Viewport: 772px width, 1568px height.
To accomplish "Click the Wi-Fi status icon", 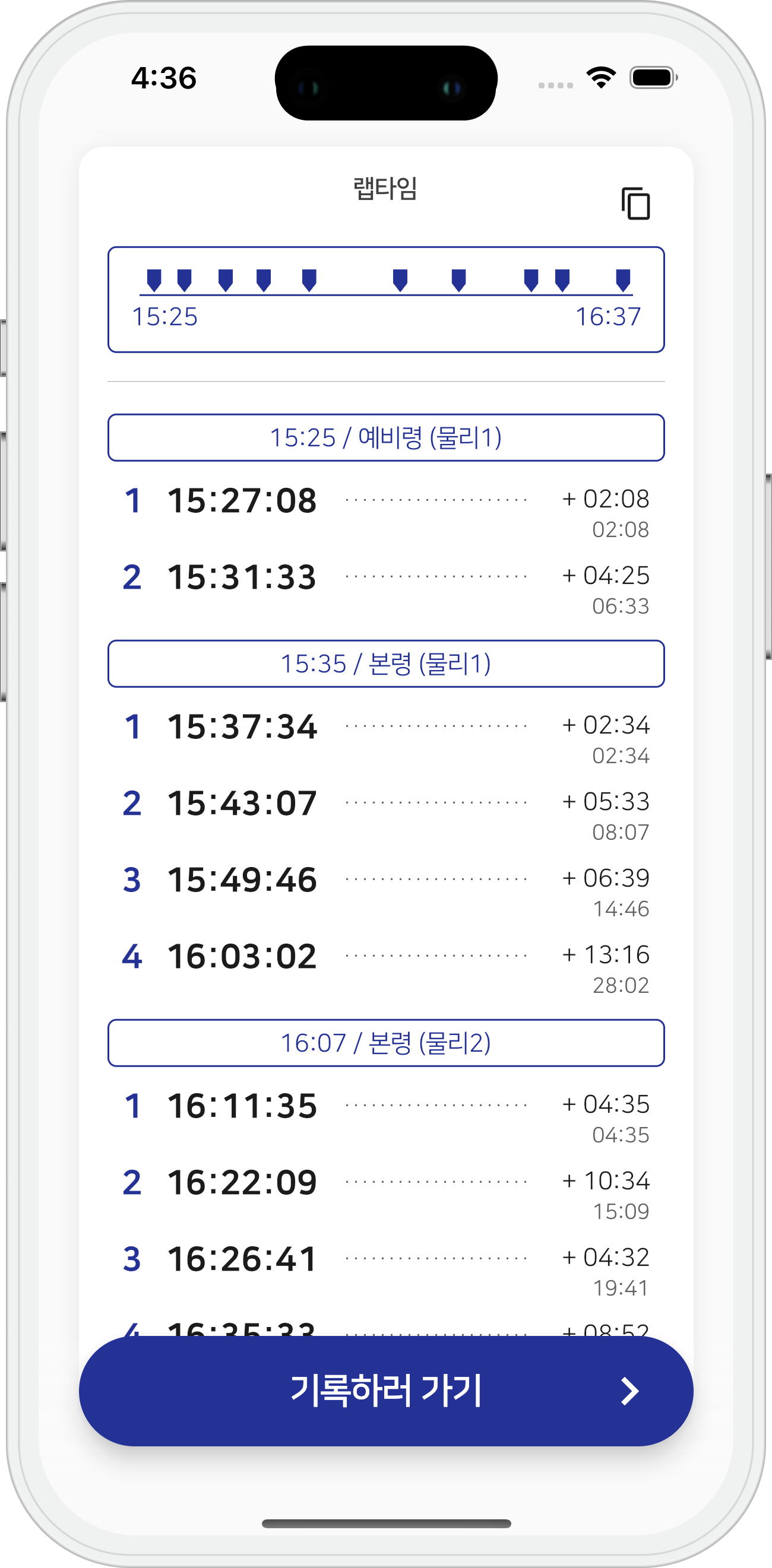I will (x=601, y=78).
